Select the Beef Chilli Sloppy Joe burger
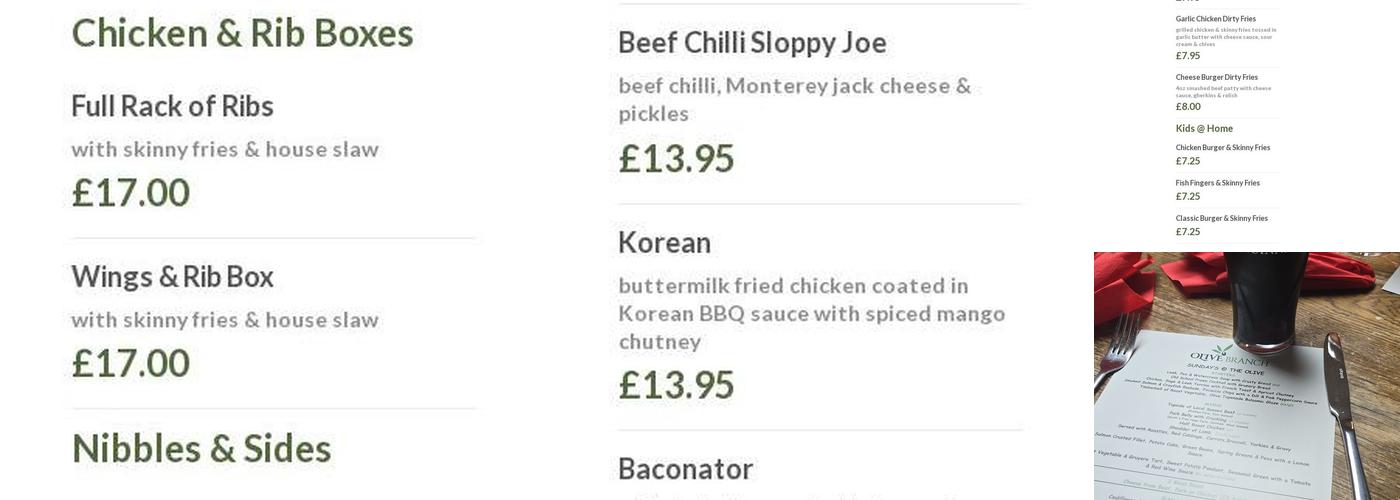This screenshot has width=1400, height=500. click(x=752, y=43)
